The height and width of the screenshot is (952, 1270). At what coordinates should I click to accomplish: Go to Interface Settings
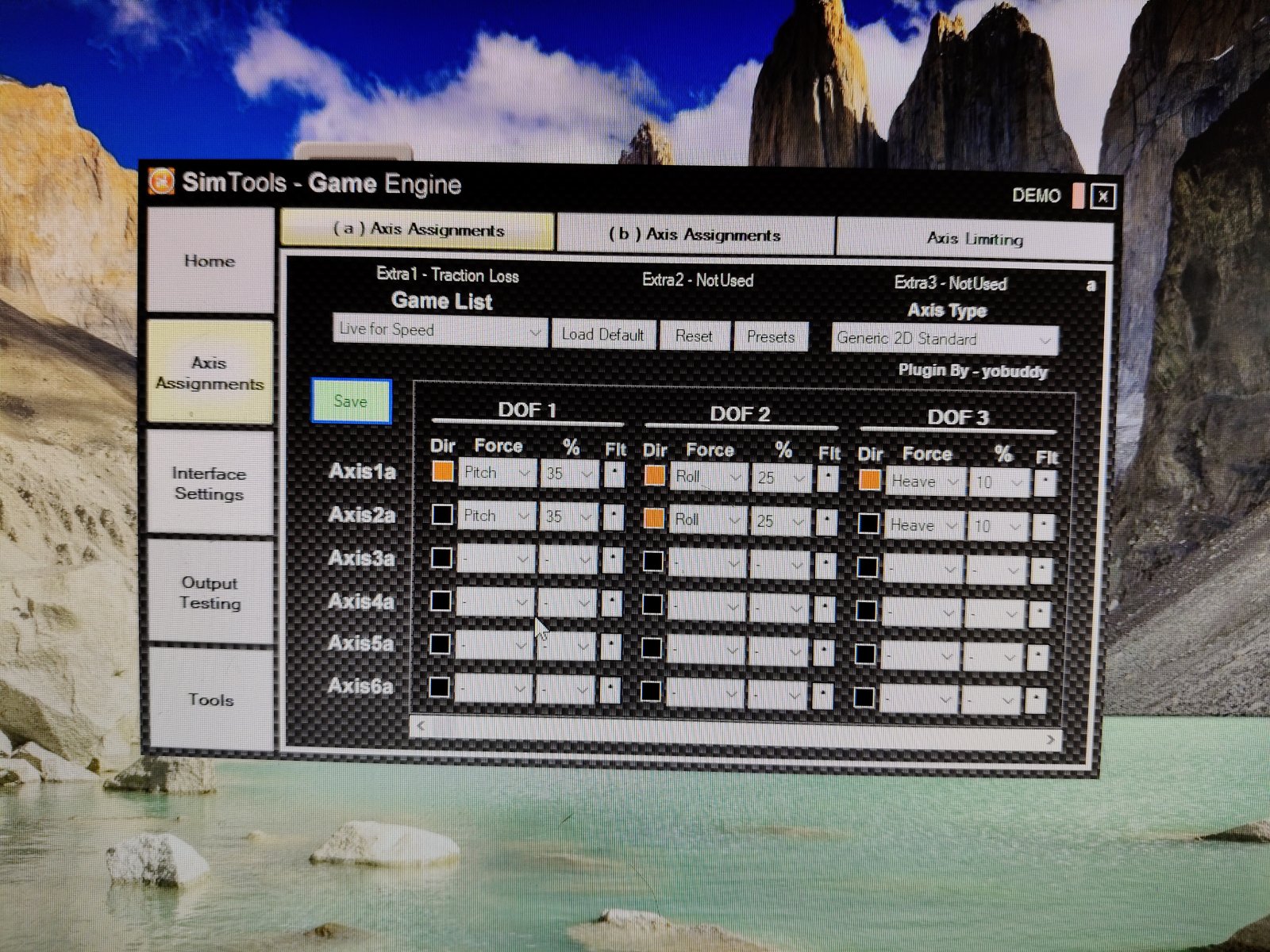210,483
